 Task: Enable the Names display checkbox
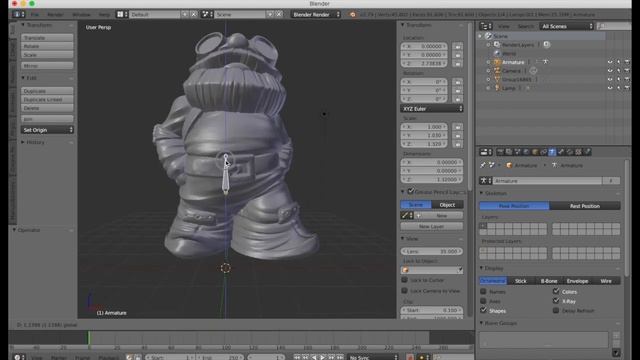[x=483, y=291]
